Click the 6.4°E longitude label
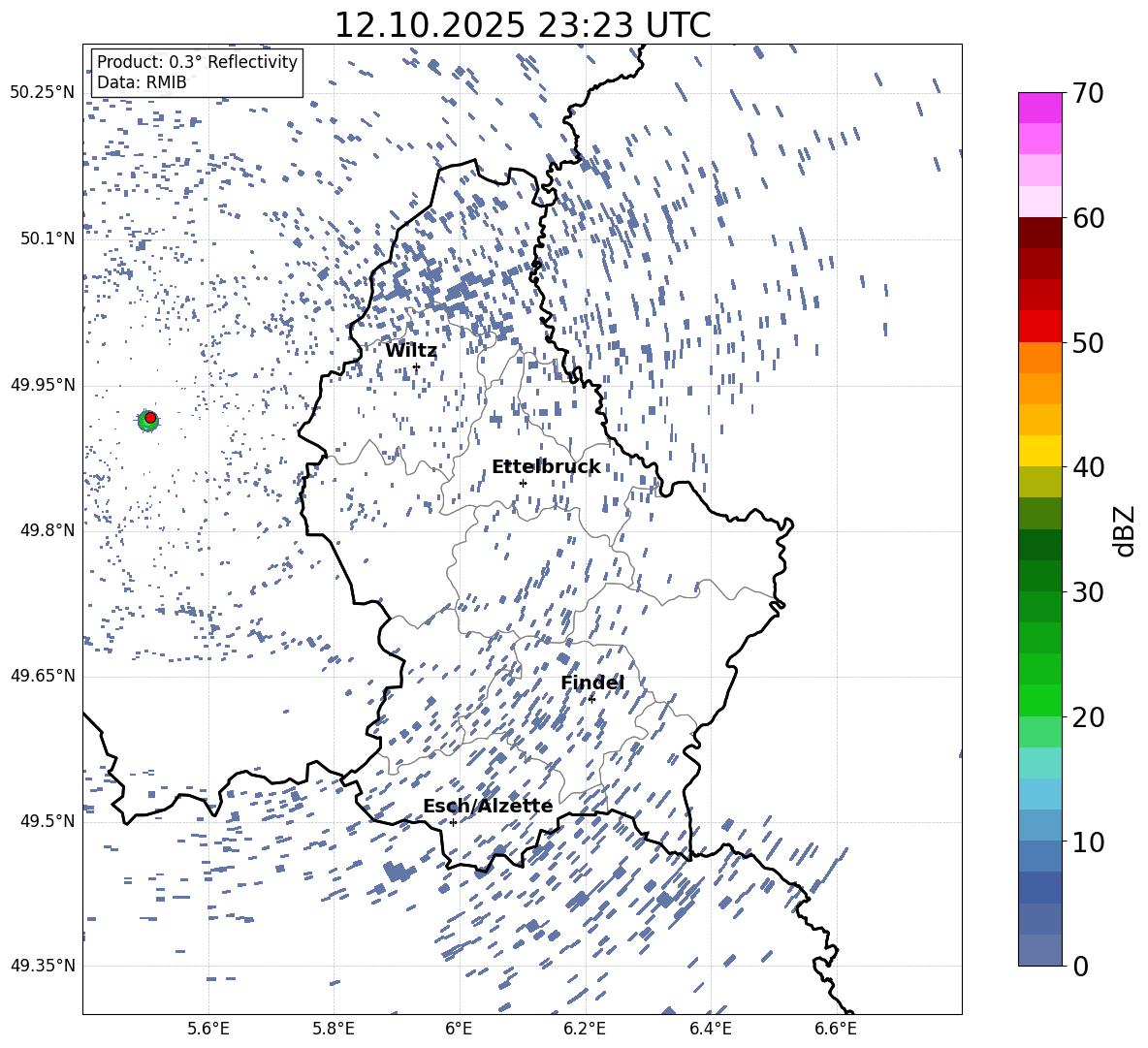1148x1048 pixels. (x=710, y=1029)
